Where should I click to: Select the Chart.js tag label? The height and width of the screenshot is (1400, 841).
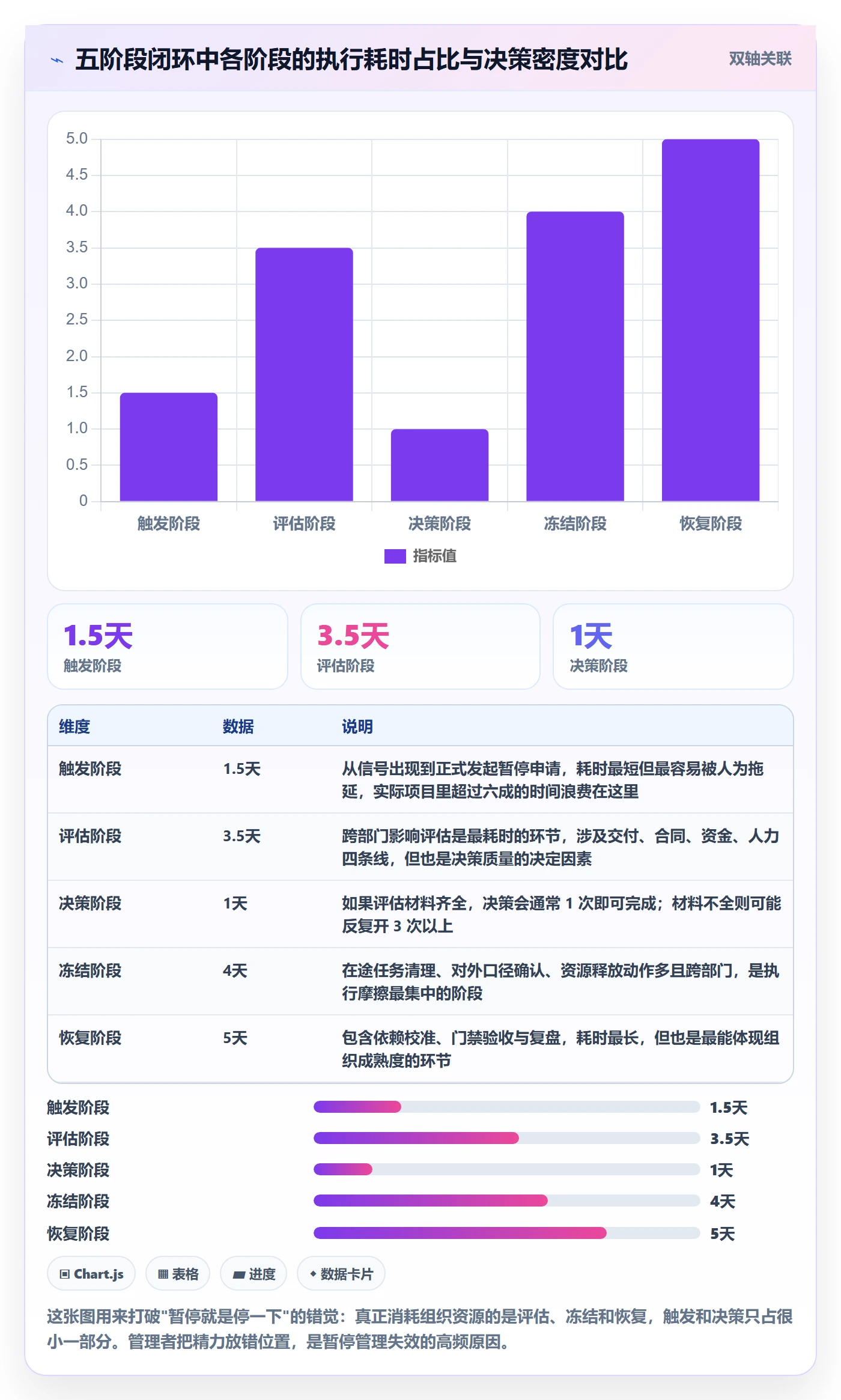click(x=99, y=1274)
